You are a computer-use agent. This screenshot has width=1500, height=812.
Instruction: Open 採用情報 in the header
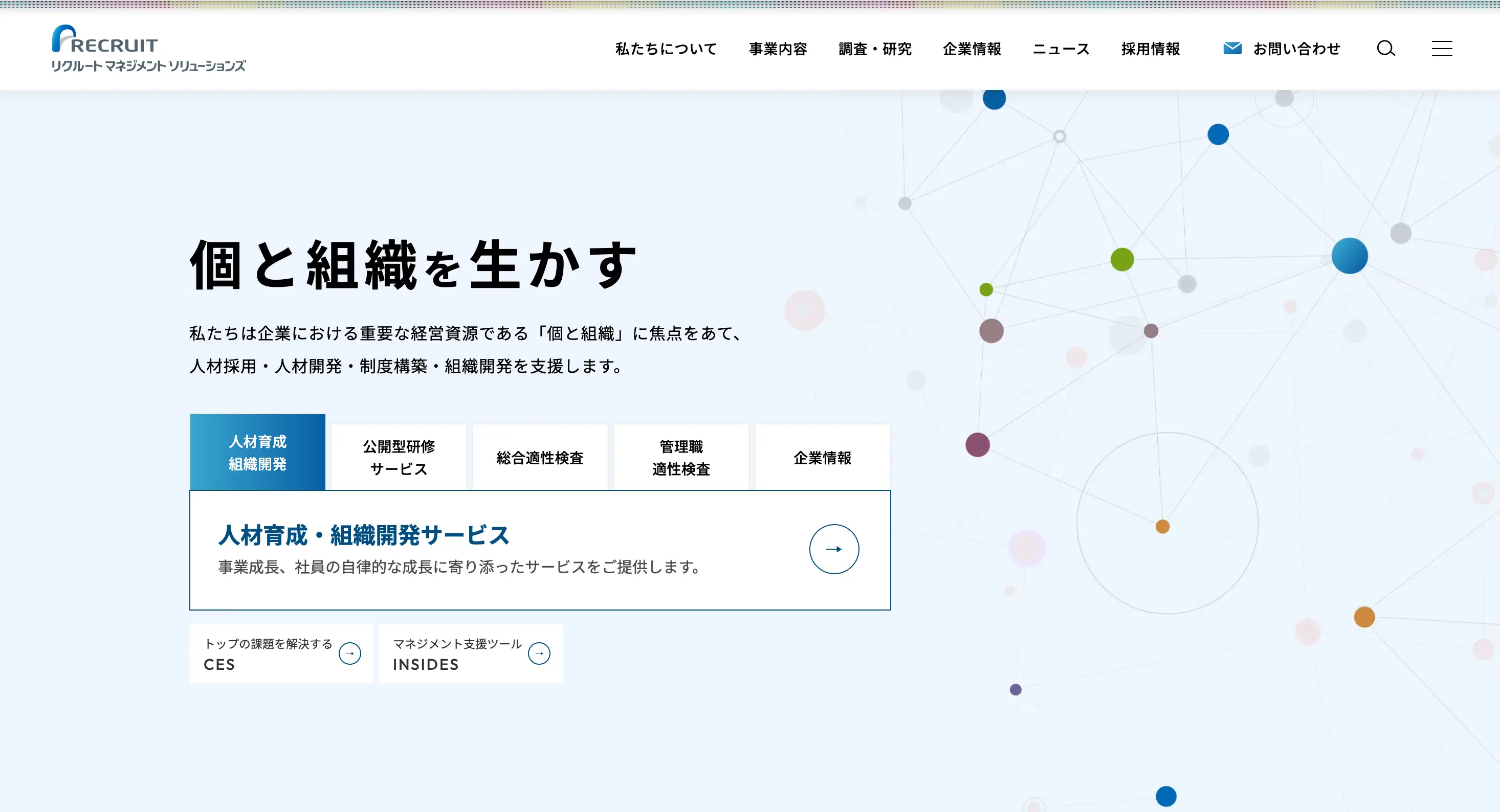tap(1150, 49)
